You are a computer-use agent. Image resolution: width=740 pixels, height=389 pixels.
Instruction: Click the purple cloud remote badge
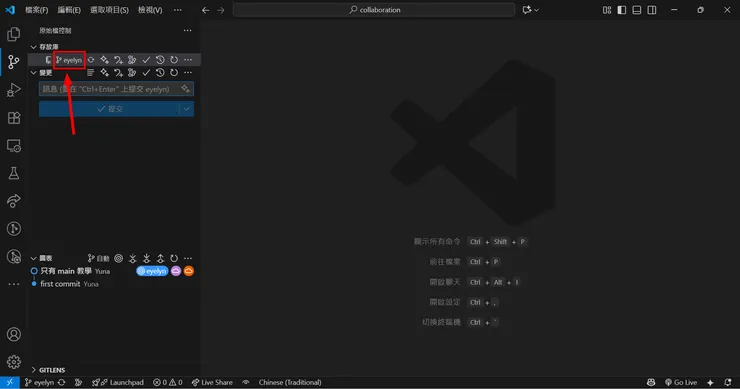point(176,271)
